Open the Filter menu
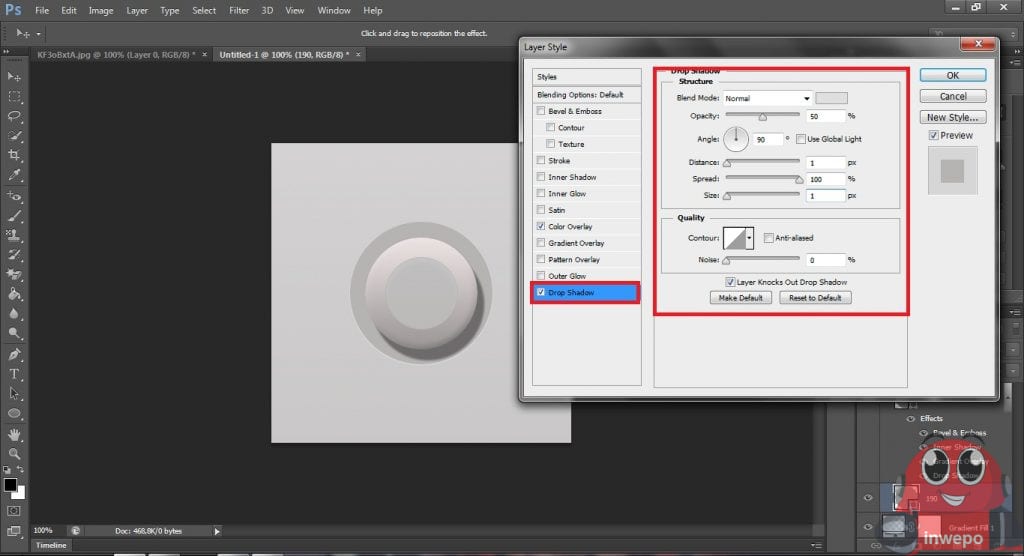Screen dimensions: 1024x556 pyautogui.click(x=239, y=10)
